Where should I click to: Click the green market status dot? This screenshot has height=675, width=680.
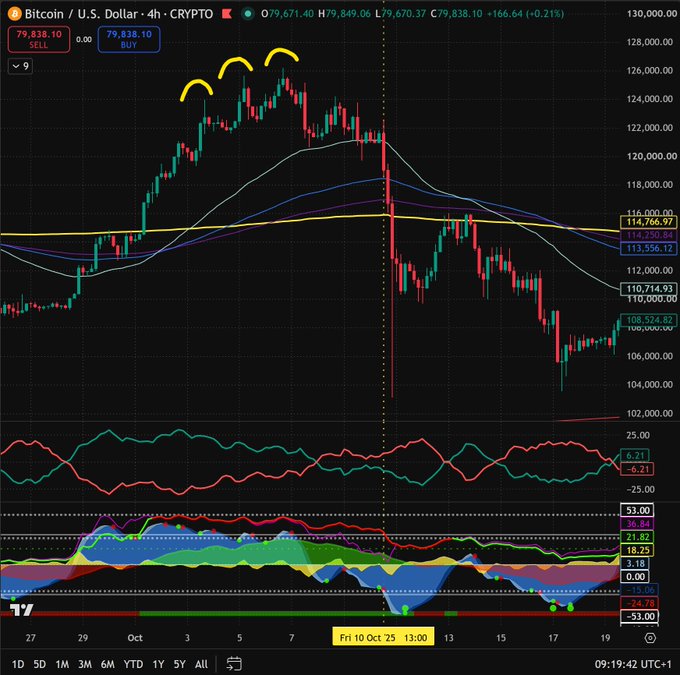(248, 14)
